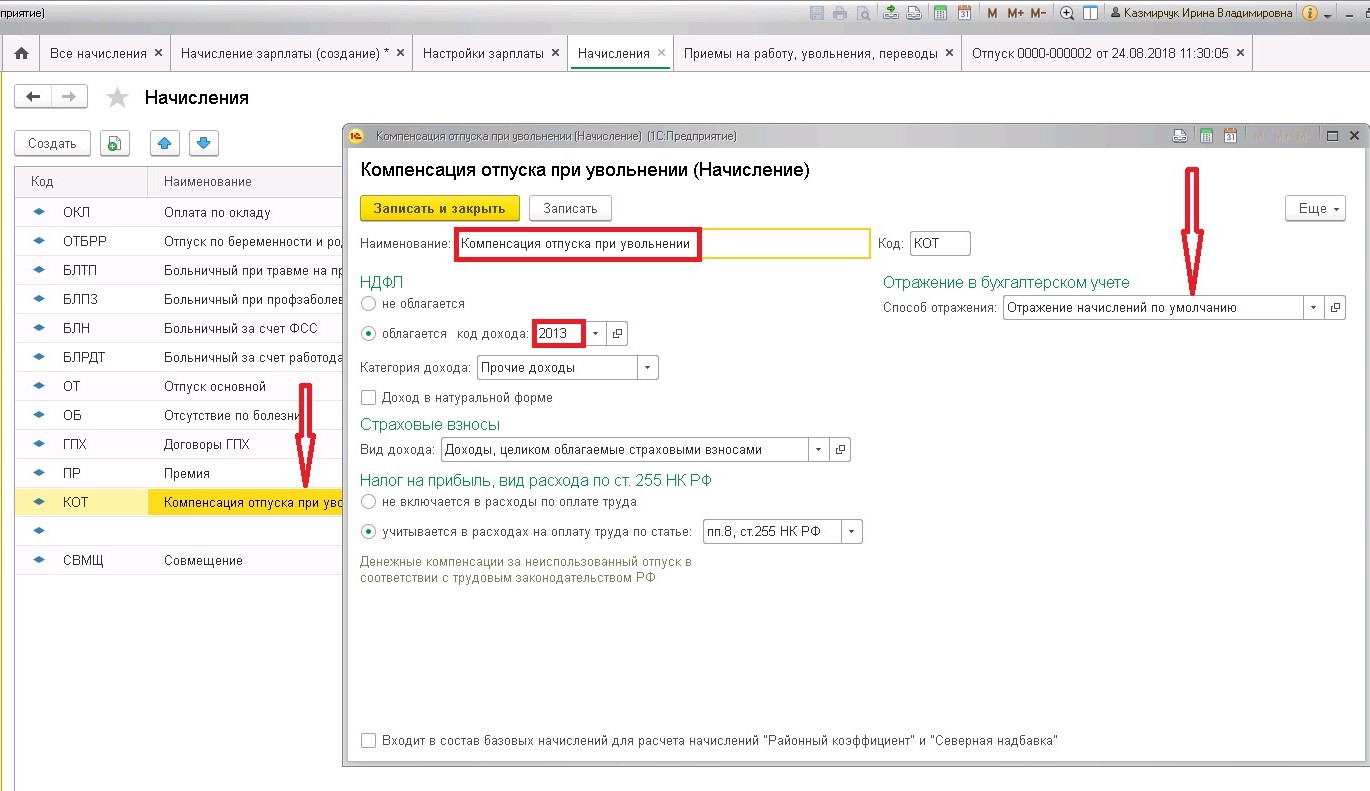Viewport: 1370px width, 791px height.
Task: Click the Записать button
Action: click(570, 208)
